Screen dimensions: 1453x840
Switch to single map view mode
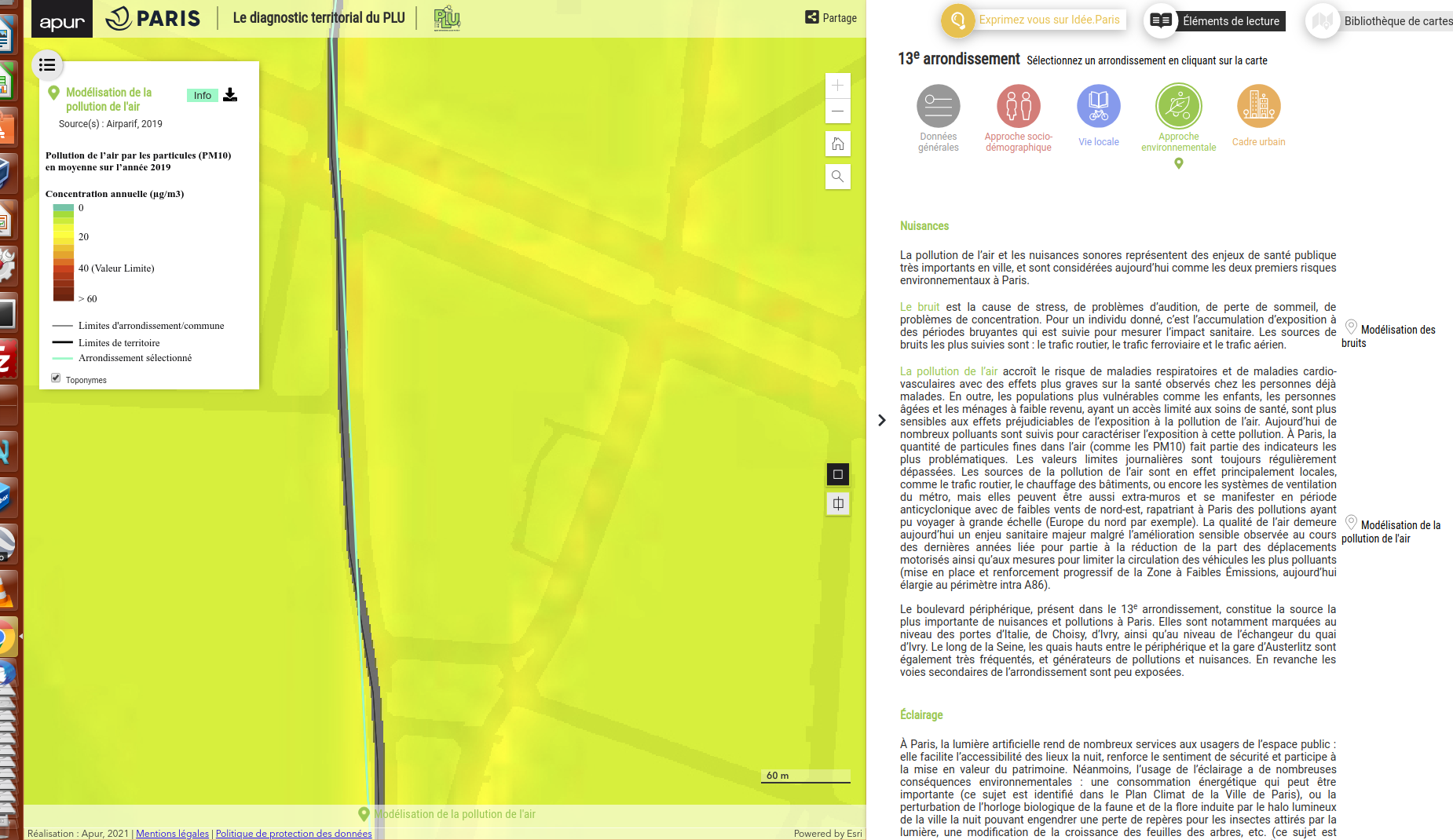pos(838,474)
